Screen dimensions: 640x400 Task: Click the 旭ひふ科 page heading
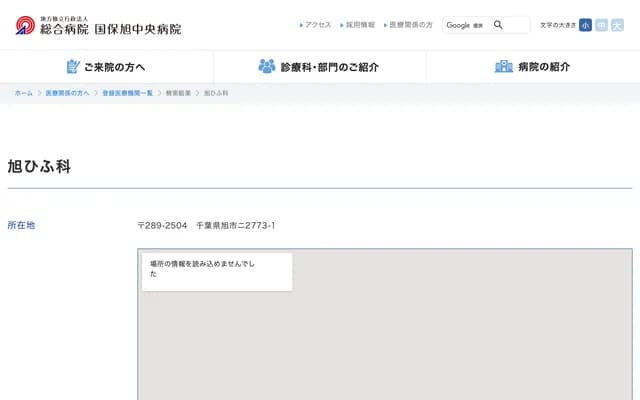click(x=39, y=167)
